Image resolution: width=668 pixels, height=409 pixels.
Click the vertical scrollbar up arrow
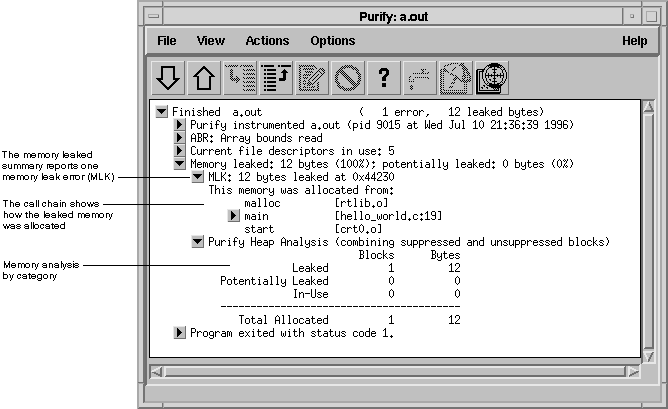648,106
